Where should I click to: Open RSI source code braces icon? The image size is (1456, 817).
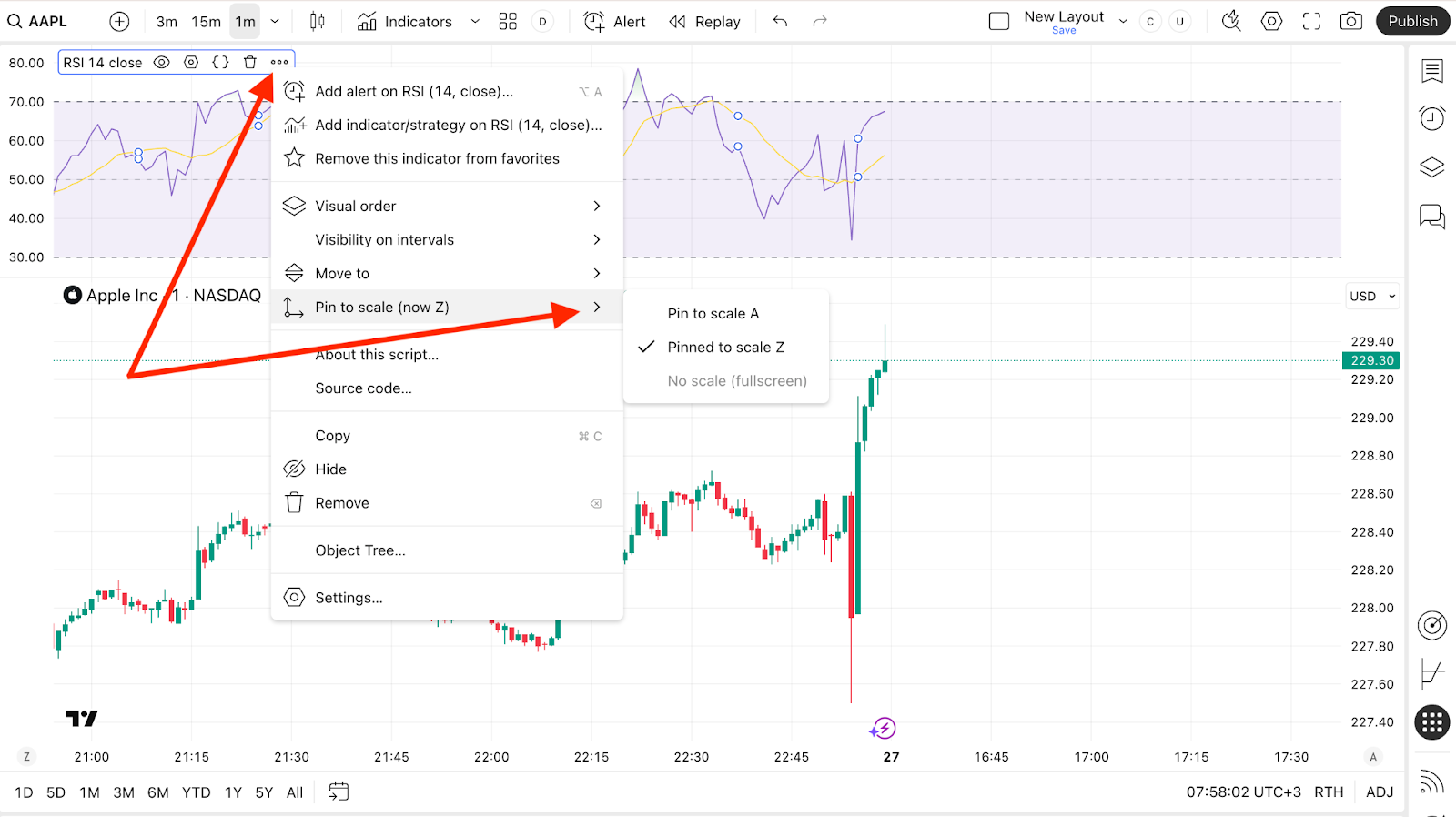(220, 63)
